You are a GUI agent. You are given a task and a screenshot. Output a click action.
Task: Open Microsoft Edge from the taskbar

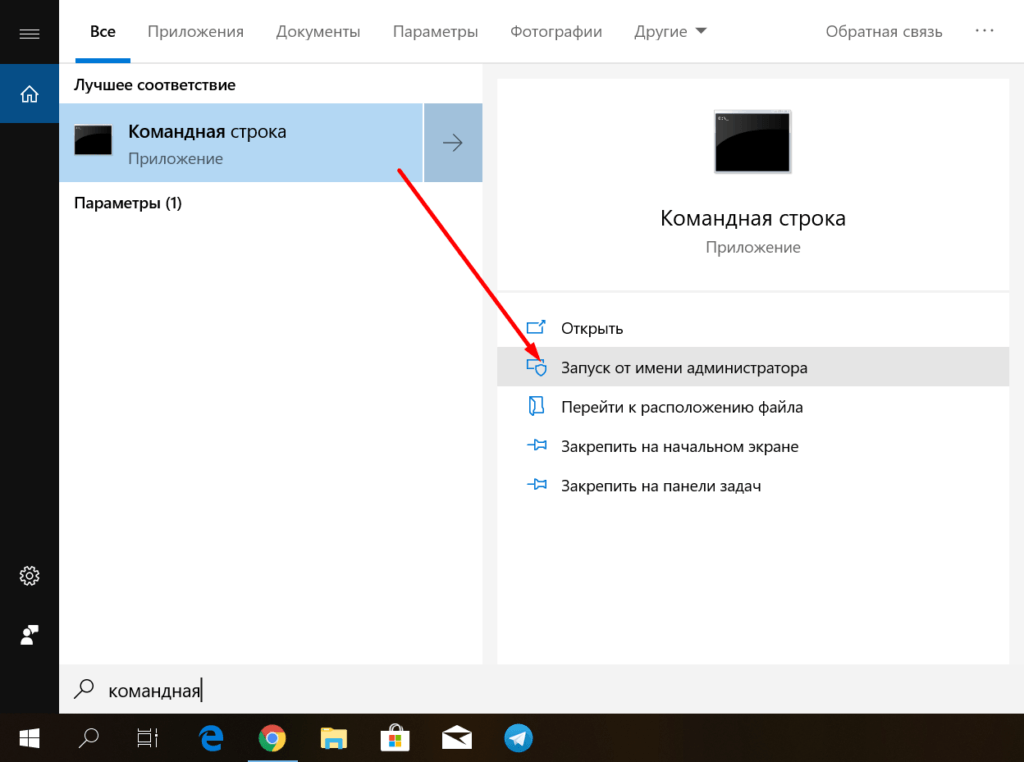point(210,738)
